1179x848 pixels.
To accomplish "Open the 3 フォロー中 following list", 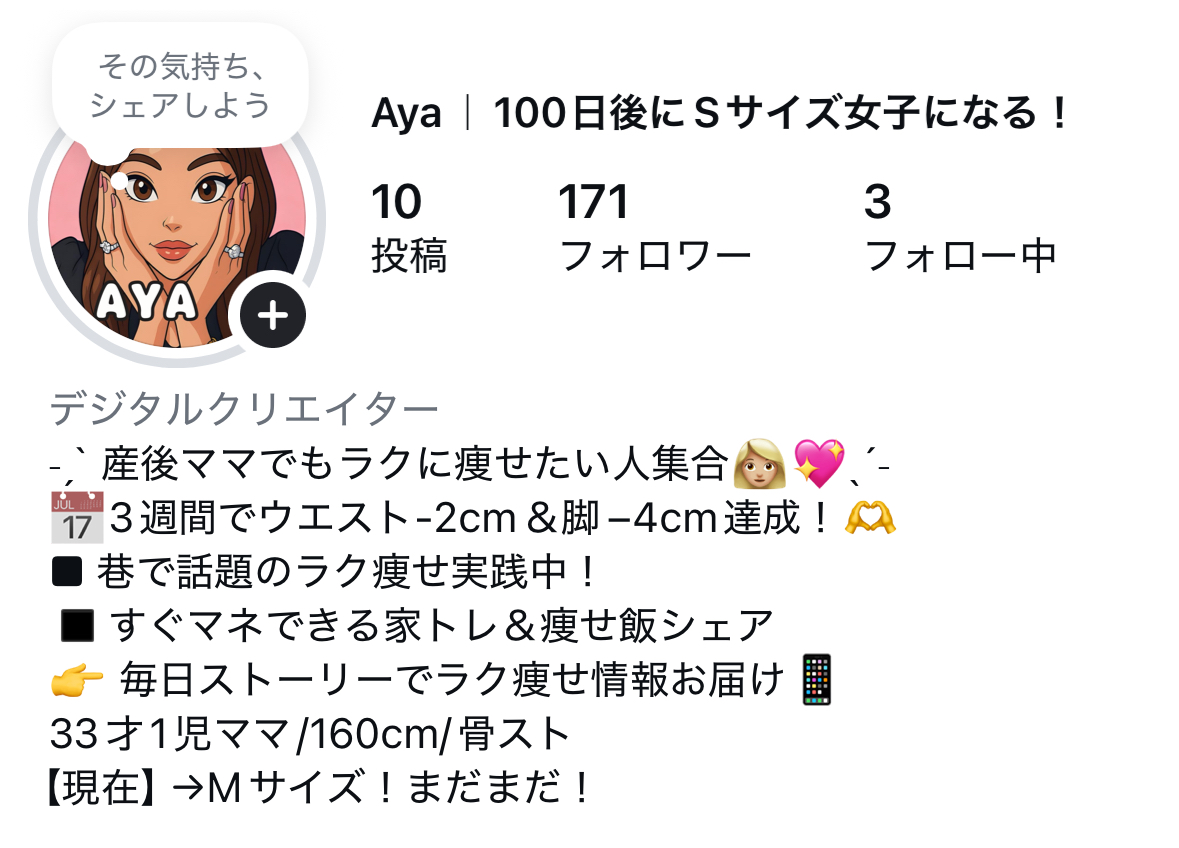I will coord(960,228).
